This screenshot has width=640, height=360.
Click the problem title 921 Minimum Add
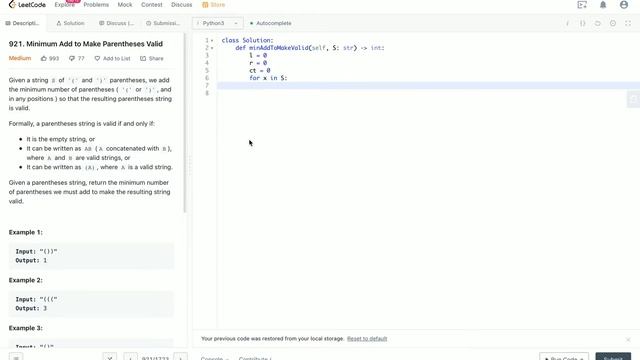click(x=86, y=44)
